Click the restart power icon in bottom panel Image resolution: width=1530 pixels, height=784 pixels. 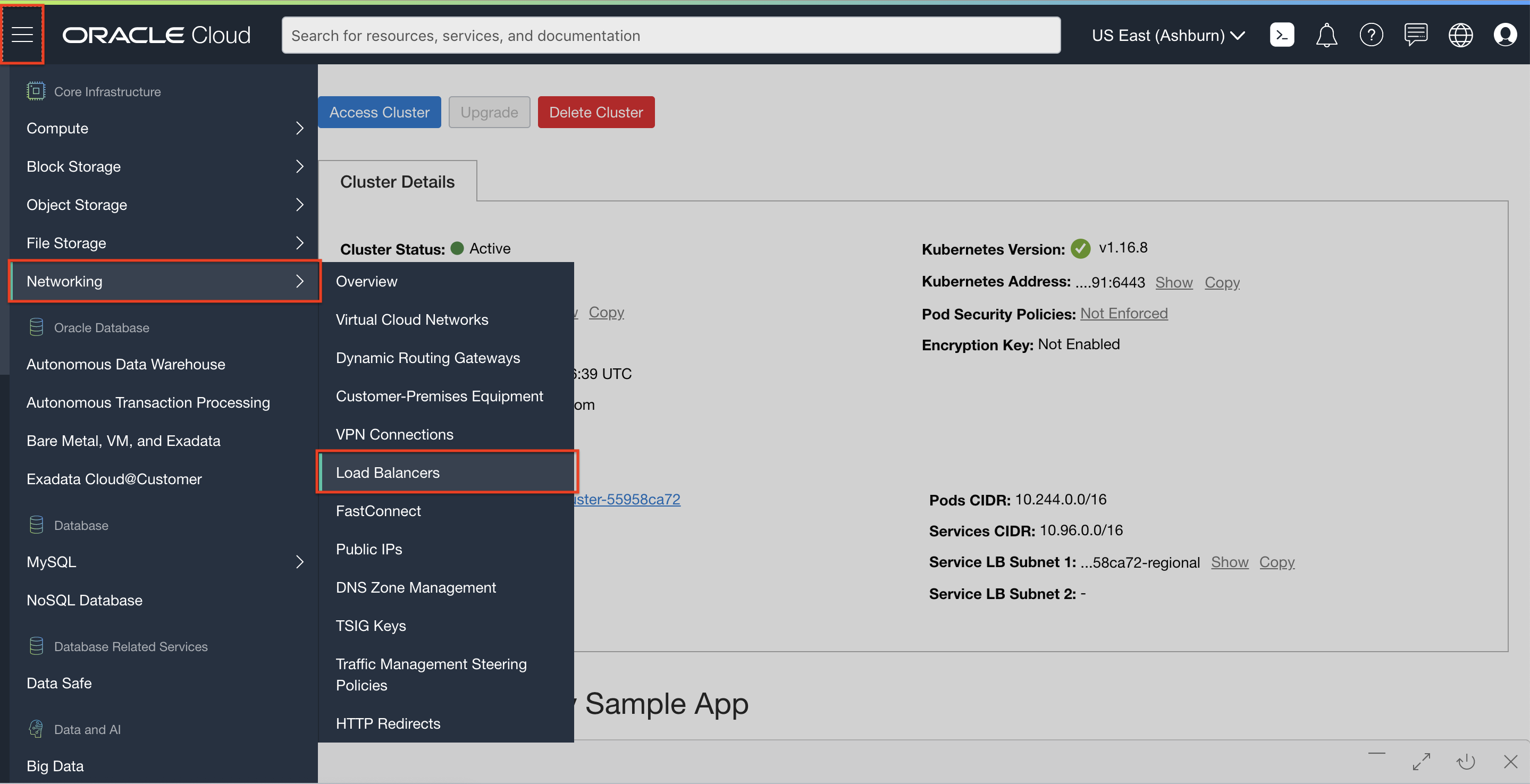point(1465,762)
